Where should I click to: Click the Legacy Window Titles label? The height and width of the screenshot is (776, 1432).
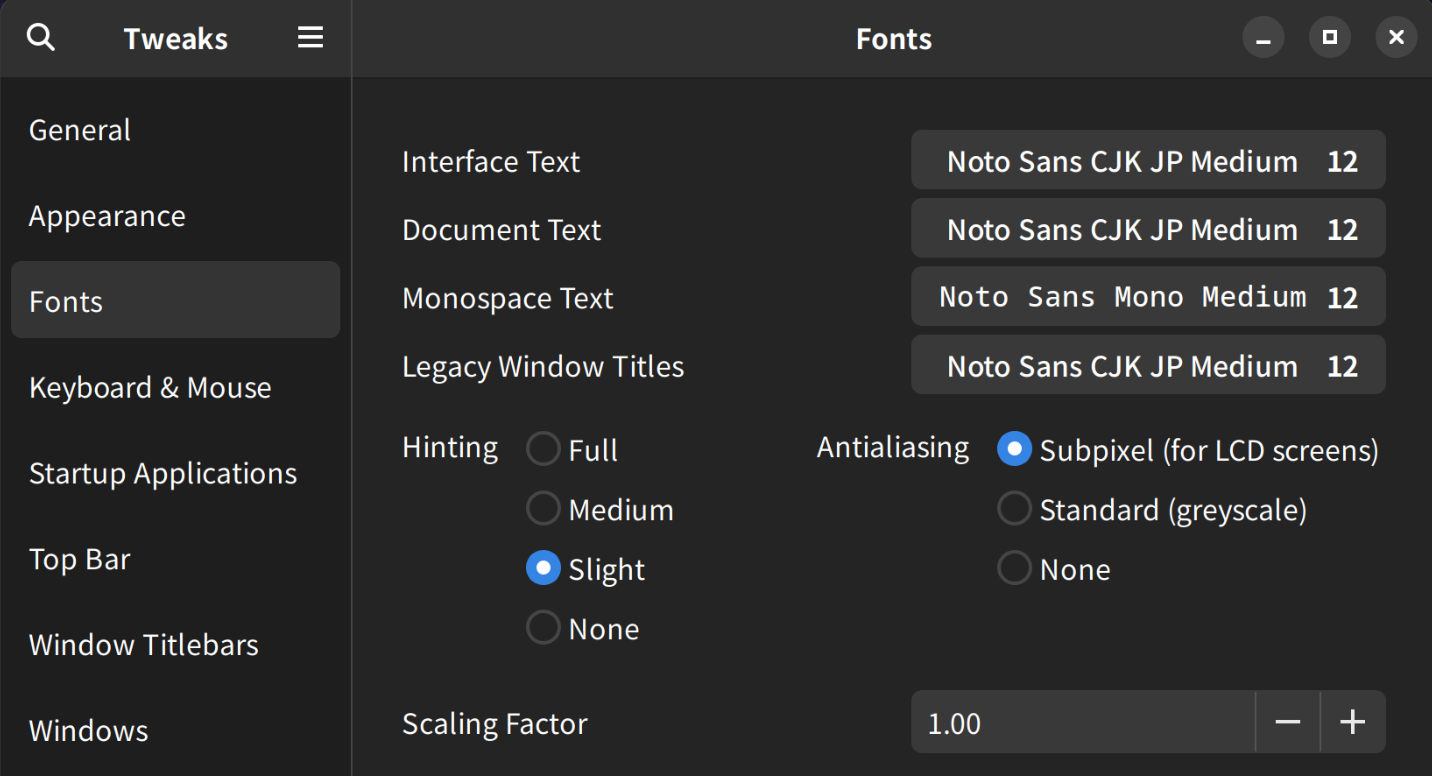pos(543,366)
